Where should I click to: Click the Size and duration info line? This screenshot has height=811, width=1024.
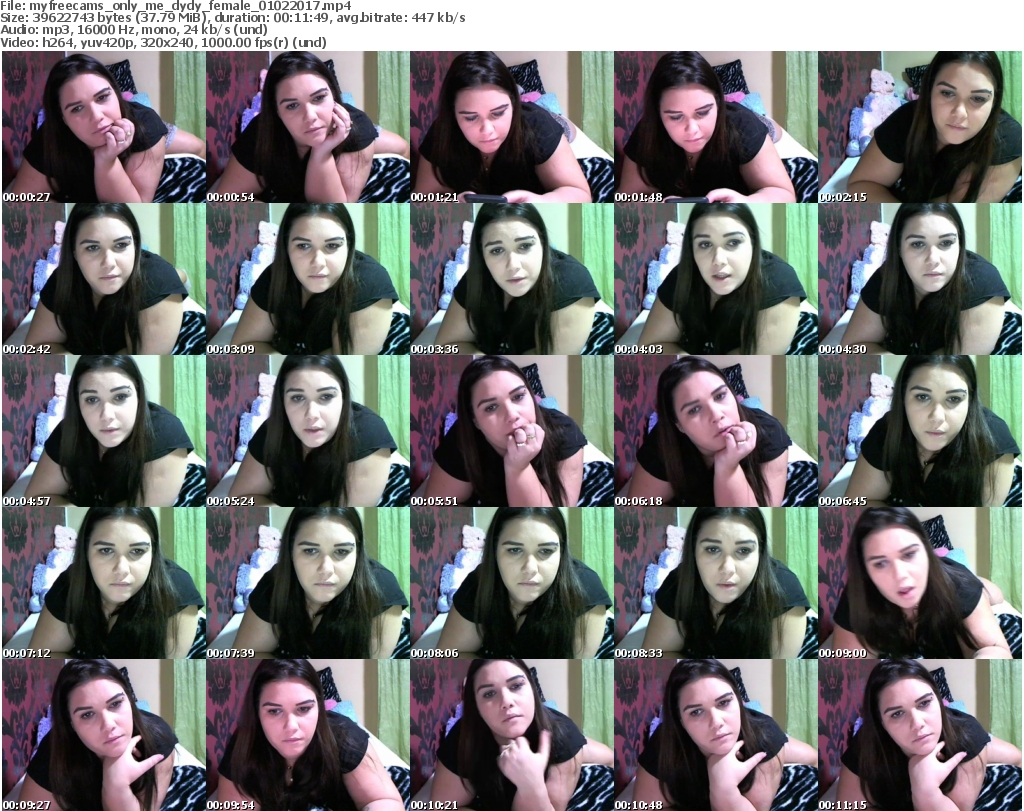[x=232, y=18]
